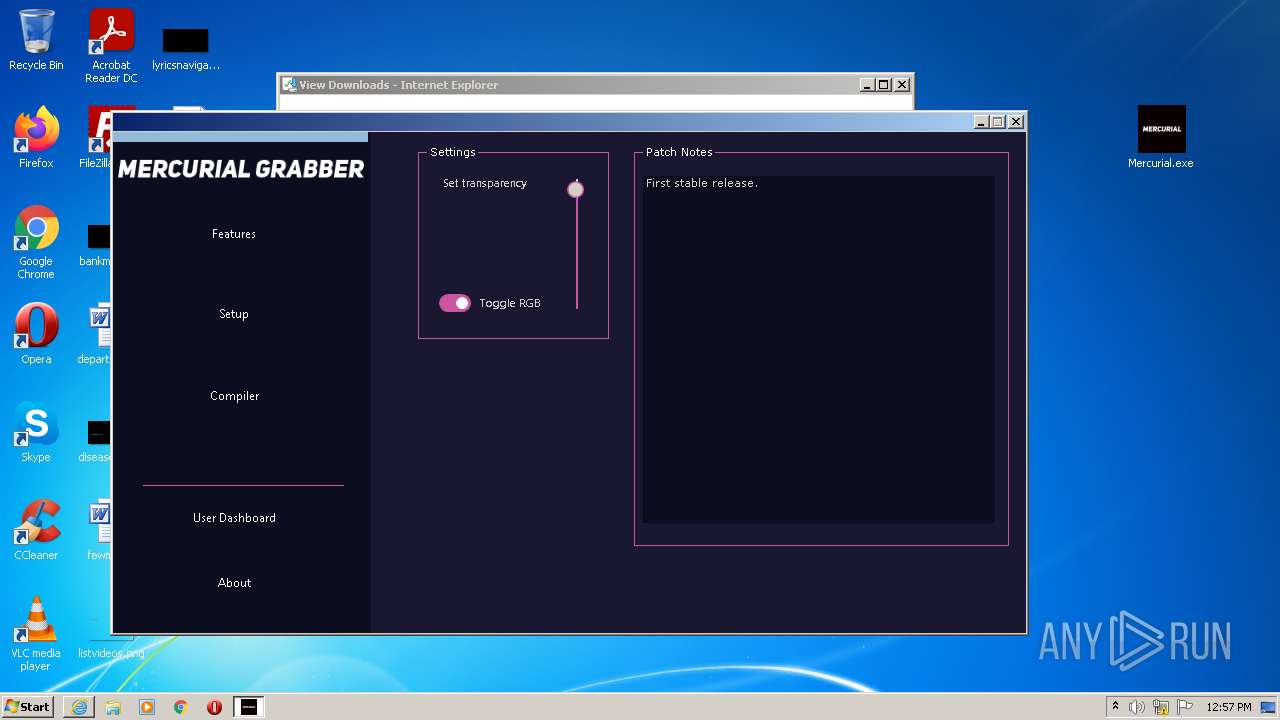The height and width of the screenshot is (720, 1280).
Task: Select the Google Chrome desktop shortcut
Action: 36,242
